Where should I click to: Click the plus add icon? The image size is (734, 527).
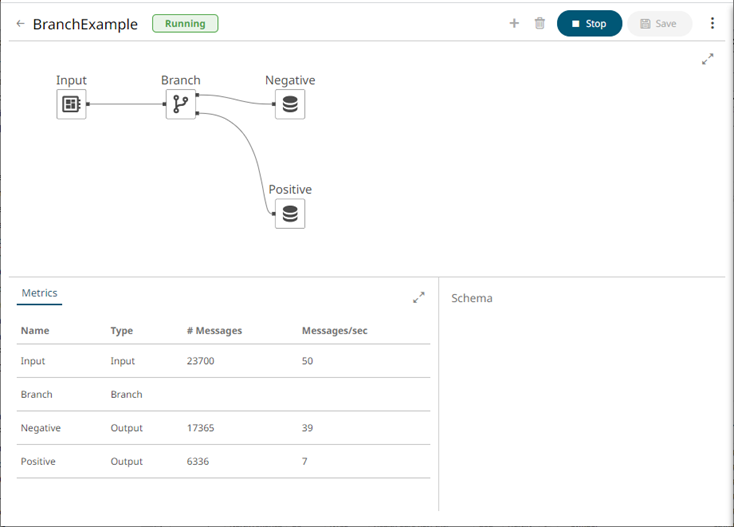pyautogui.click(x=514, y=23)
